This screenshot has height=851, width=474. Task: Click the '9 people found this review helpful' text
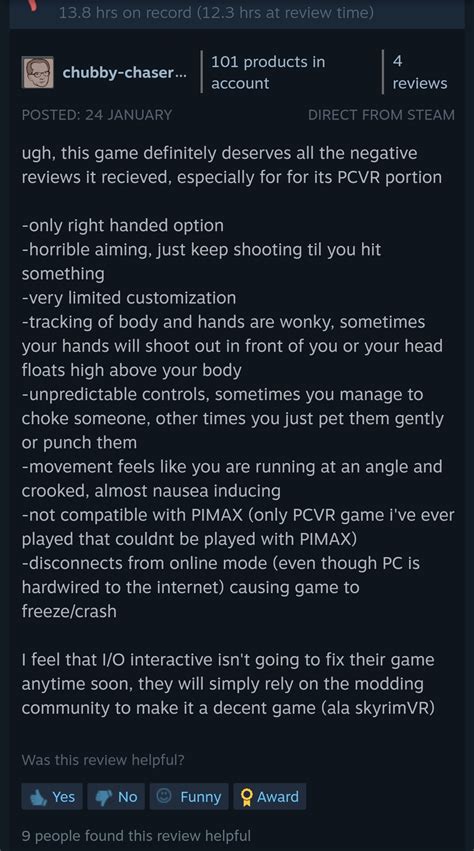tap(136, 835)
